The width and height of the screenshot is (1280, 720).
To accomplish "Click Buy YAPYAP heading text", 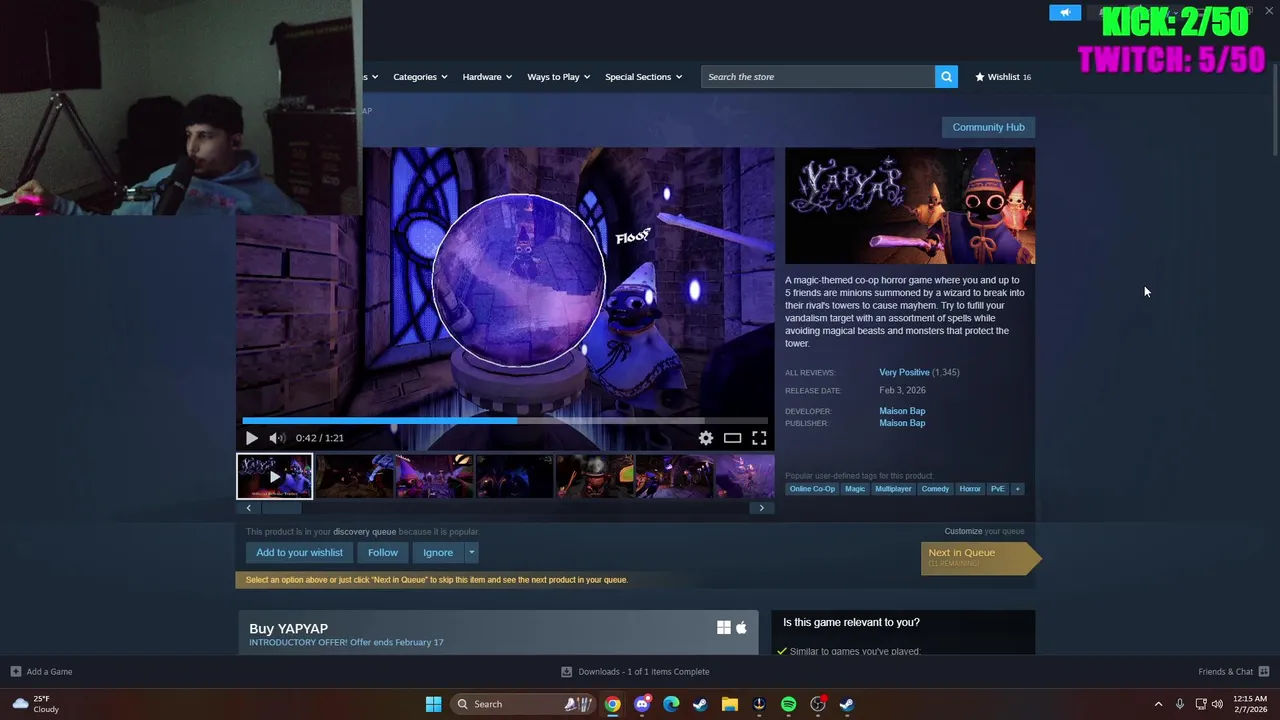I will 288,628.
